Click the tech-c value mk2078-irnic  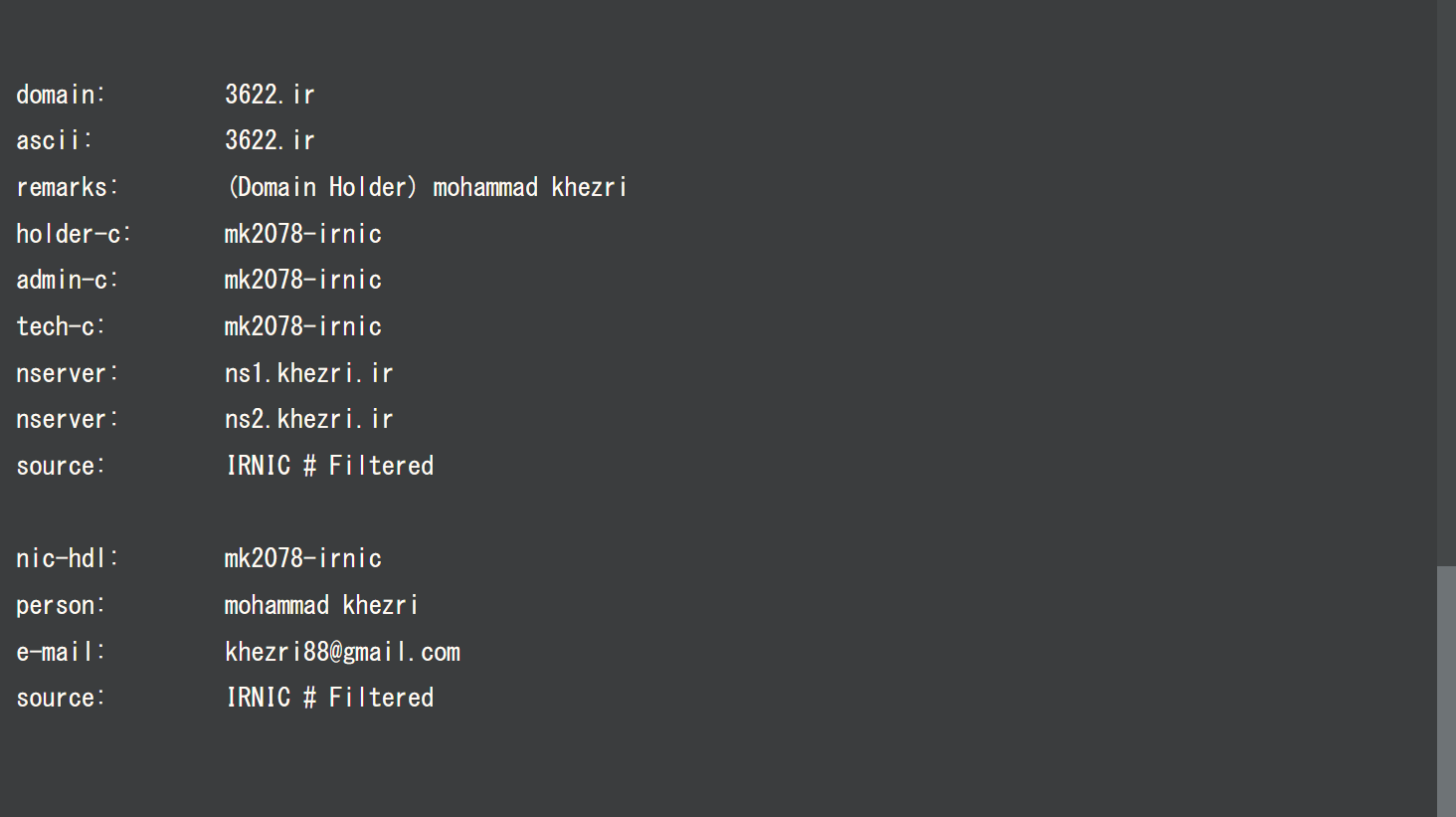(x=303, y=326)
